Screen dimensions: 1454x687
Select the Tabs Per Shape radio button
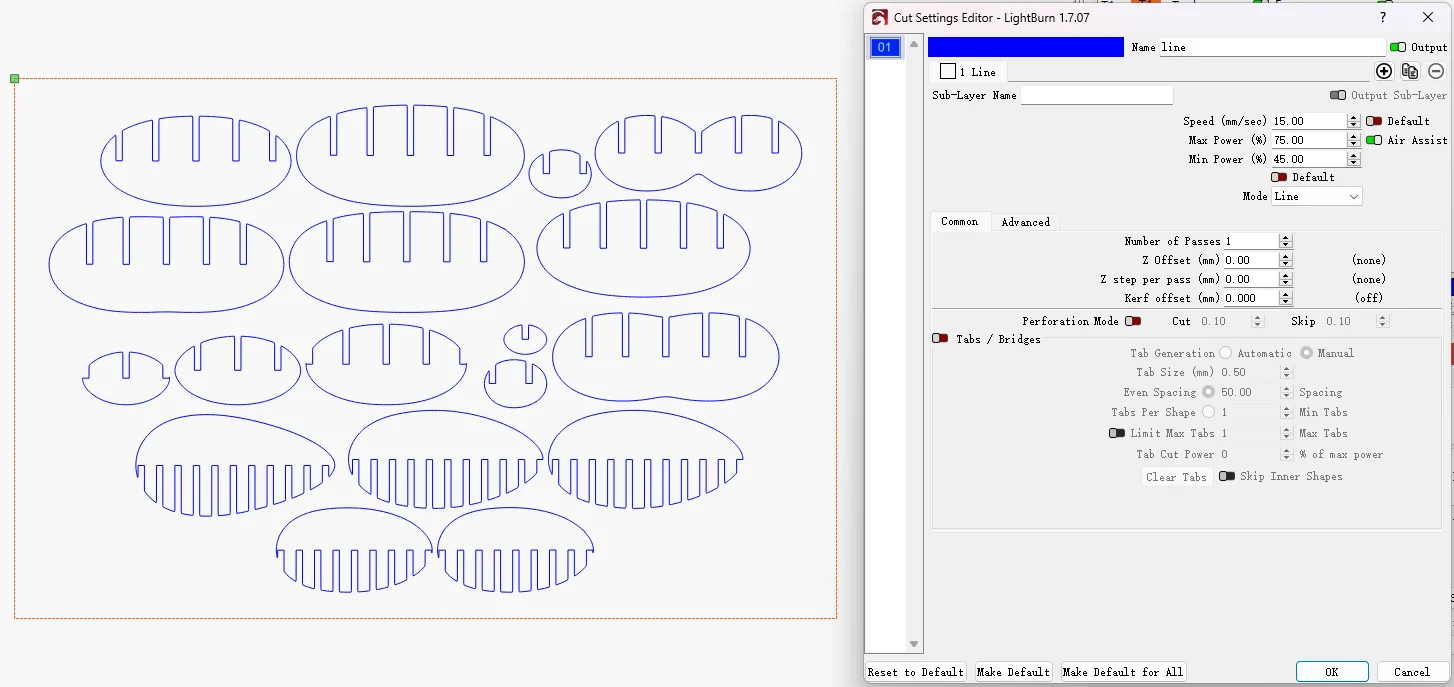point(1208,412)
